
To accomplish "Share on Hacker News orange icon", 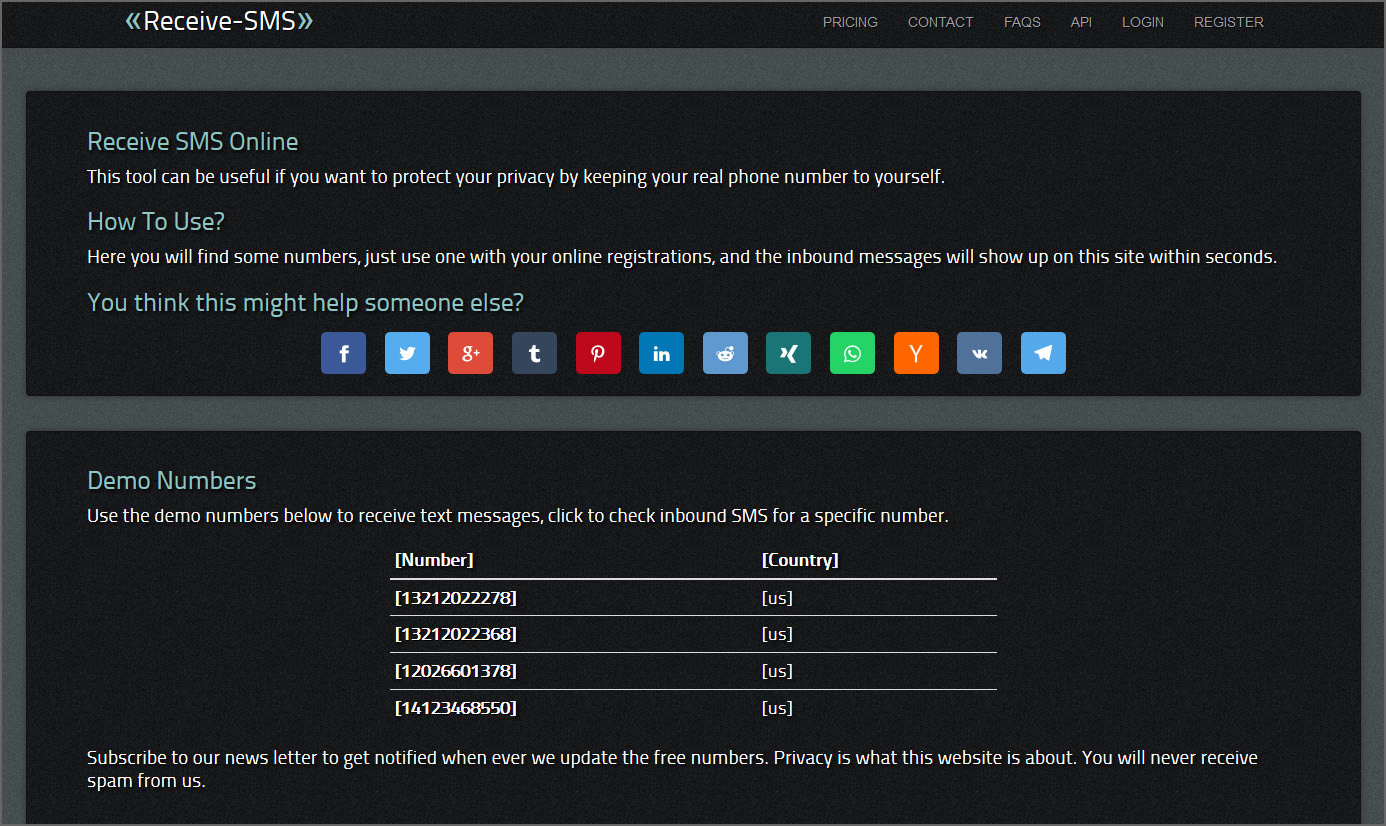I will [x=916, y=354].
